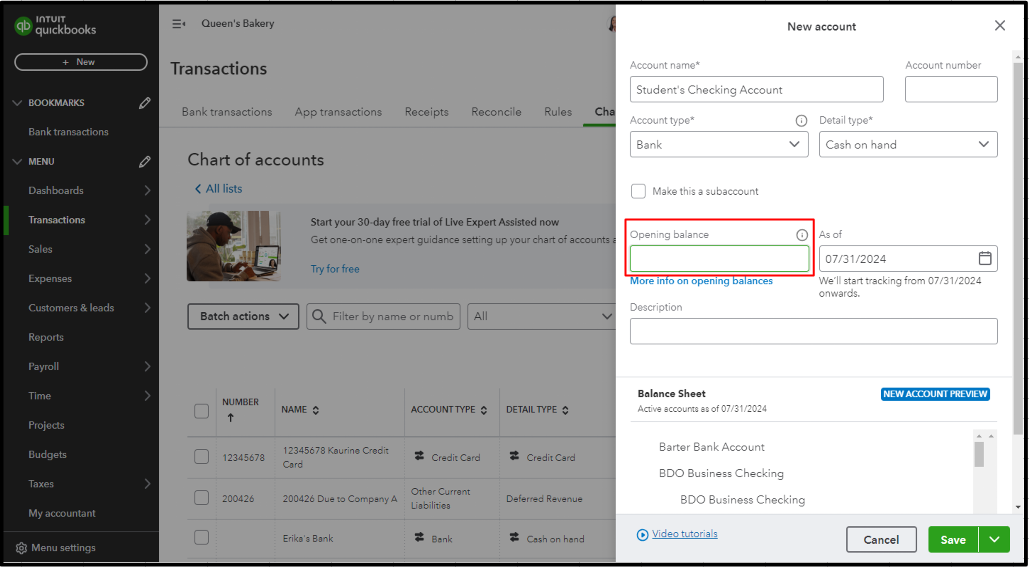Image resolution: width=1029 pixels, height=567 pixels.
Task: Click the Erika's Bank account type icon
Action: tap(419, 537)
